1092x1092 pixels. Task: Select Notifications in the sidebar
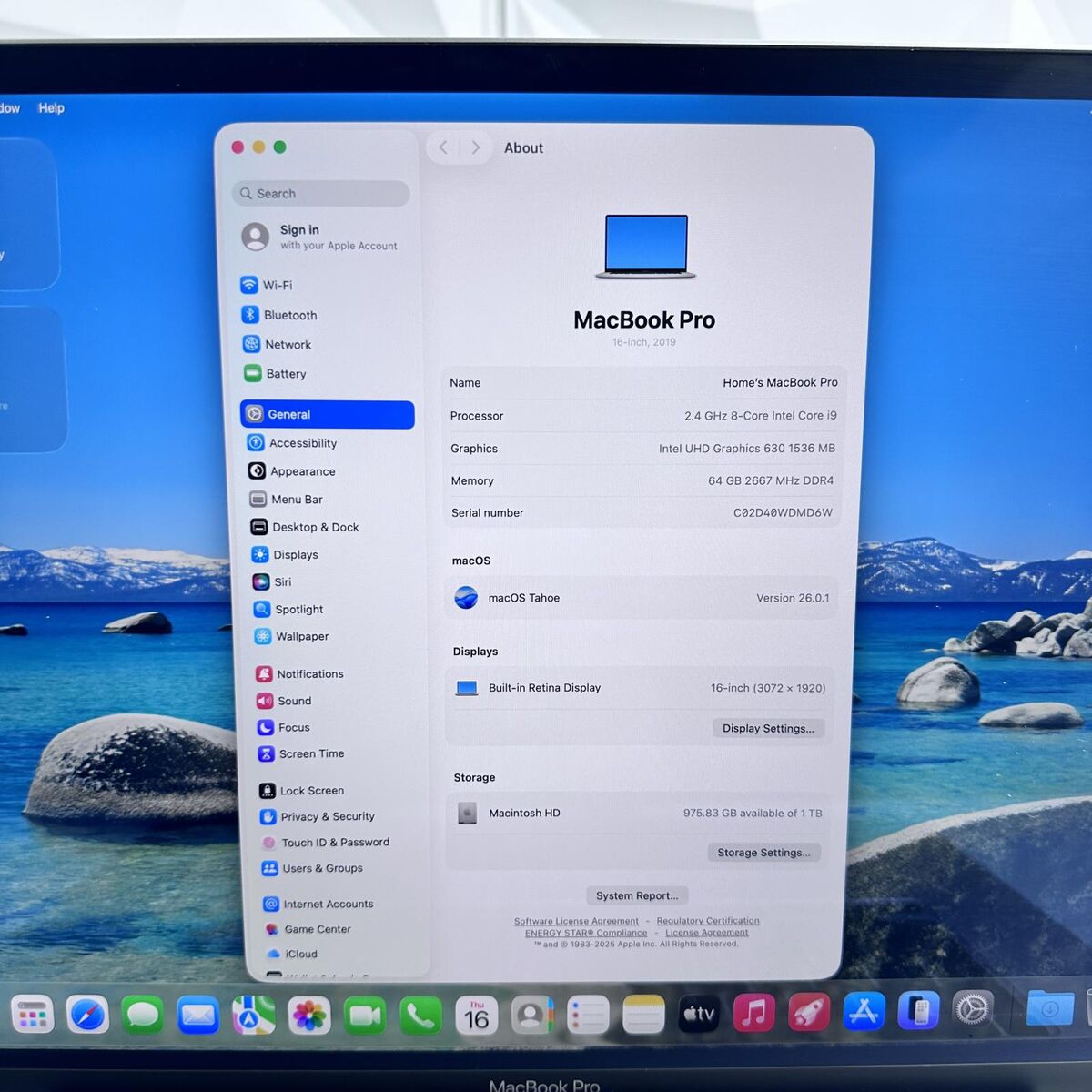(309, 674)
